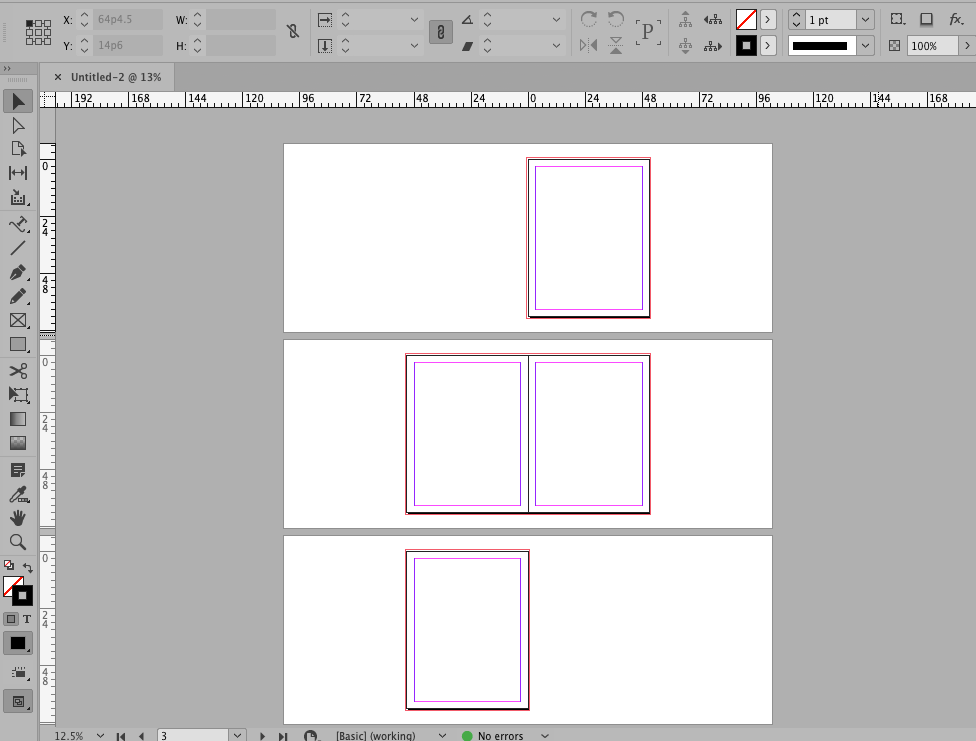The width and height of the screenshot is (976, 741).
Task: Expand the stroke color options arrow
Action: [767, 45]
